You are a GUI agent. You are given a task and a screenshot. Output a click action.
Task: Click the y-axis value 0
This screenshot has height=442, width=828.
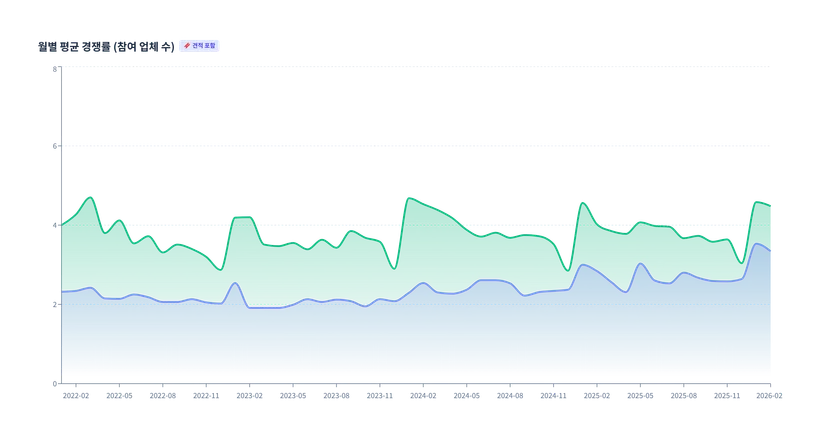point(55,384)
